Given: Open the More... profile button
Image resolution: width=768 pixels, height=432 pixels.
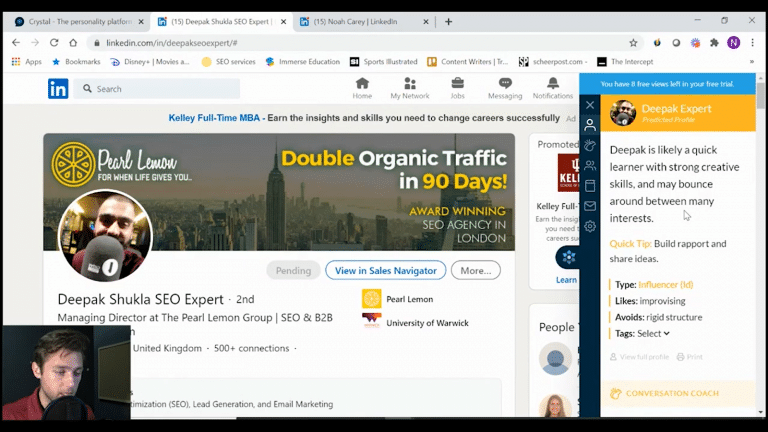Looking at the screenshot, I should (x=476, y=270).
